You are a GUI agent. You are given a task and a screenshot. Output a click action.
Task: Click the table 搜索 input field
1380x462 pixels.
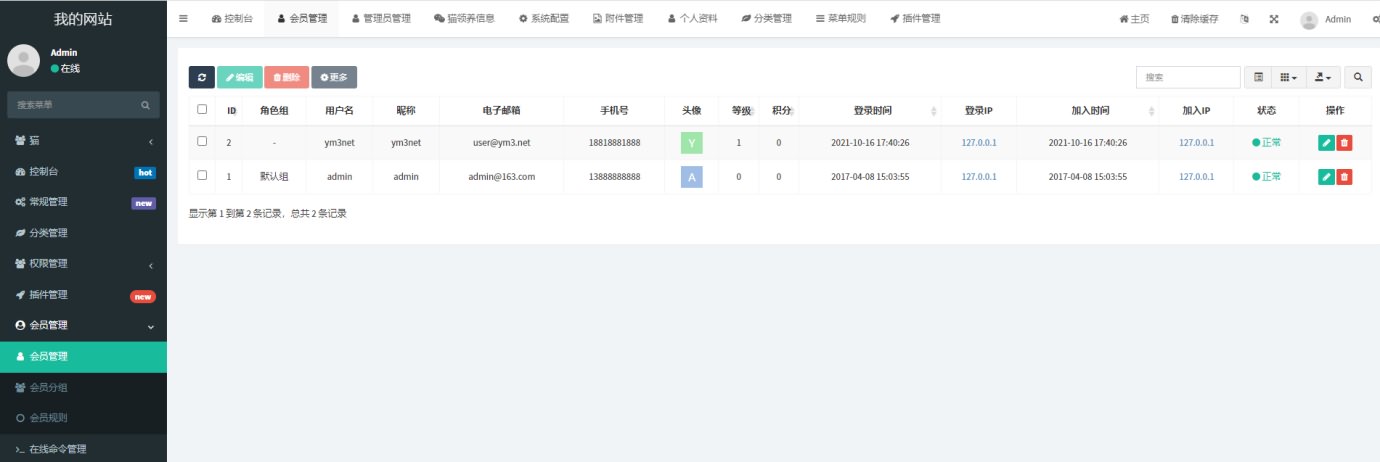1187,77
